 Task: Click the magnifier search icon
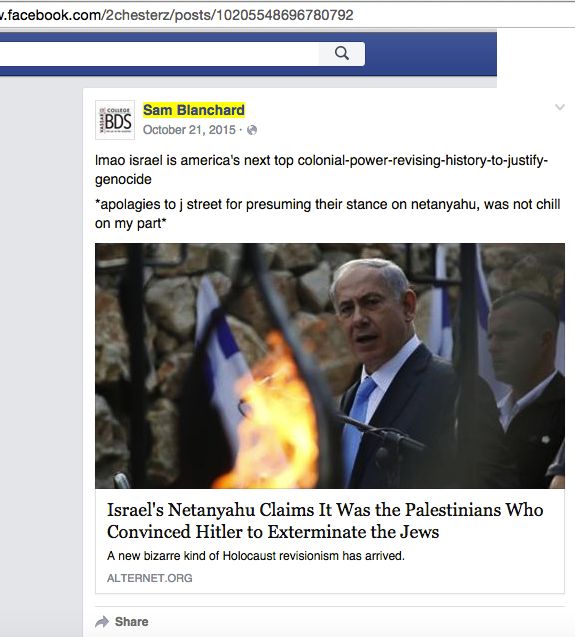(342, 53)
